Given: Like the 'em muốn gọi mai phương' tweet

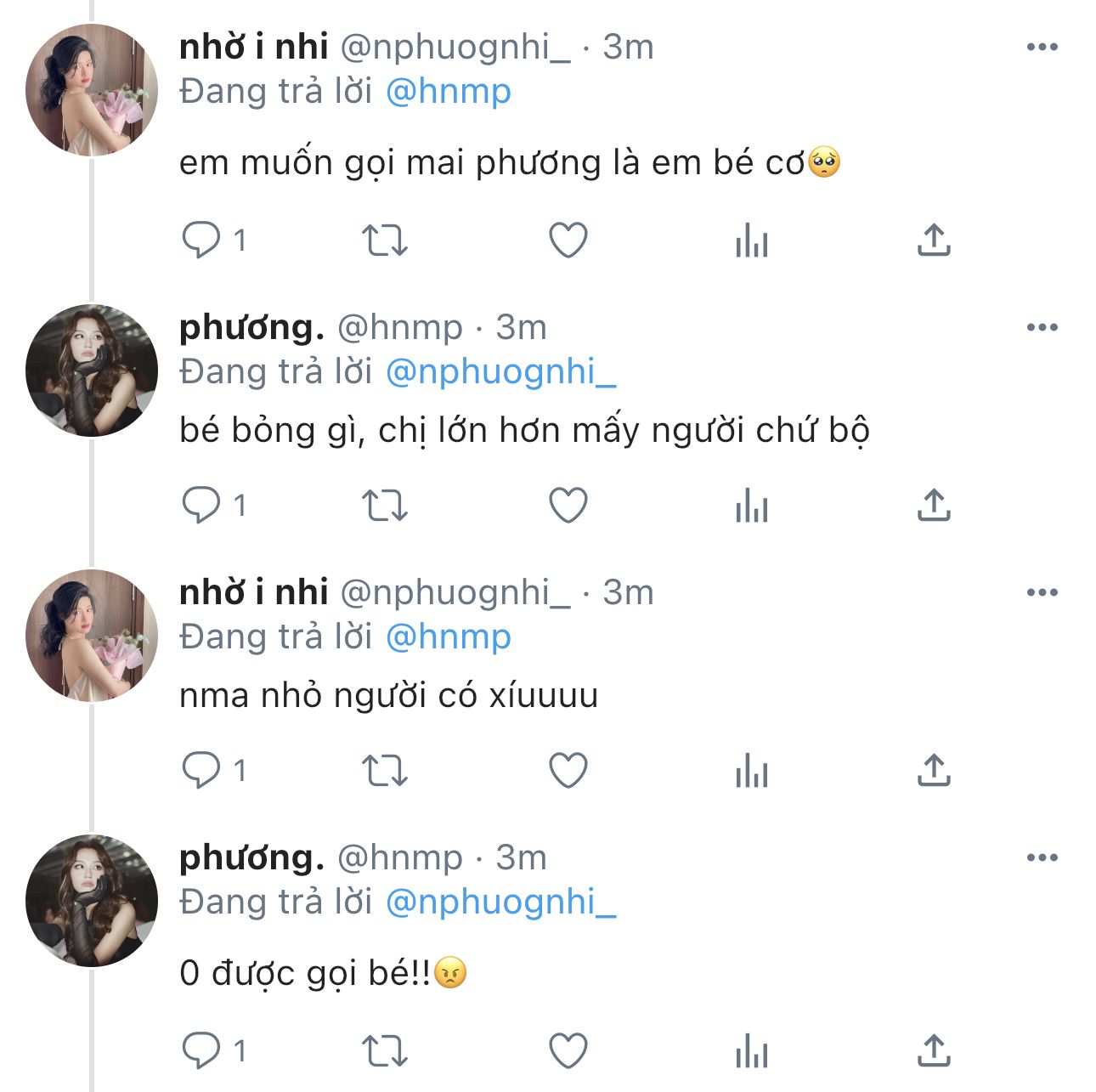Looking at the screenshot, I should [x=568, y=240].
